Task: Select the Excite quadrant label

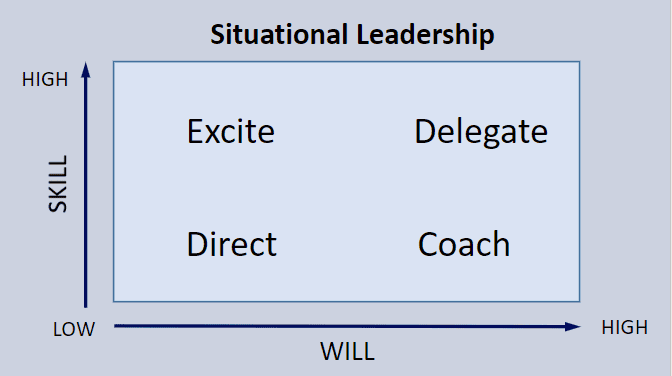Action: point(231,132)
